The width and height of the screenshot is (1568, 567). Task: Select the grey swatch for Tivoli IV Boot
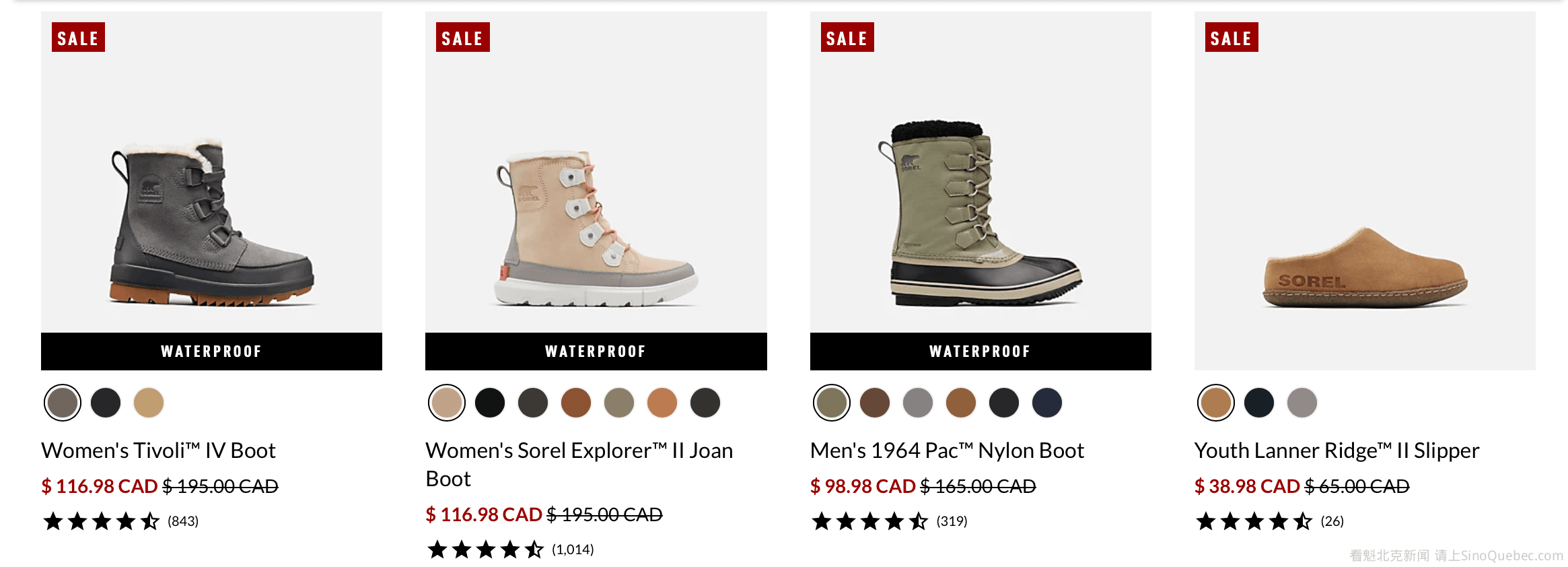[63, 403]
